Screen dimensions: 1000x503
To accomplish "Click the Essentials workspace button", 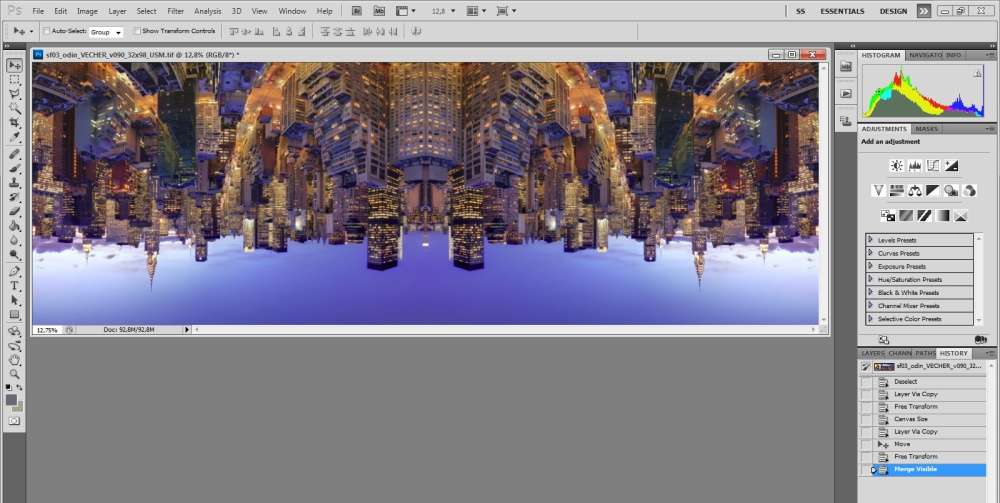I will tap(849, 11).
